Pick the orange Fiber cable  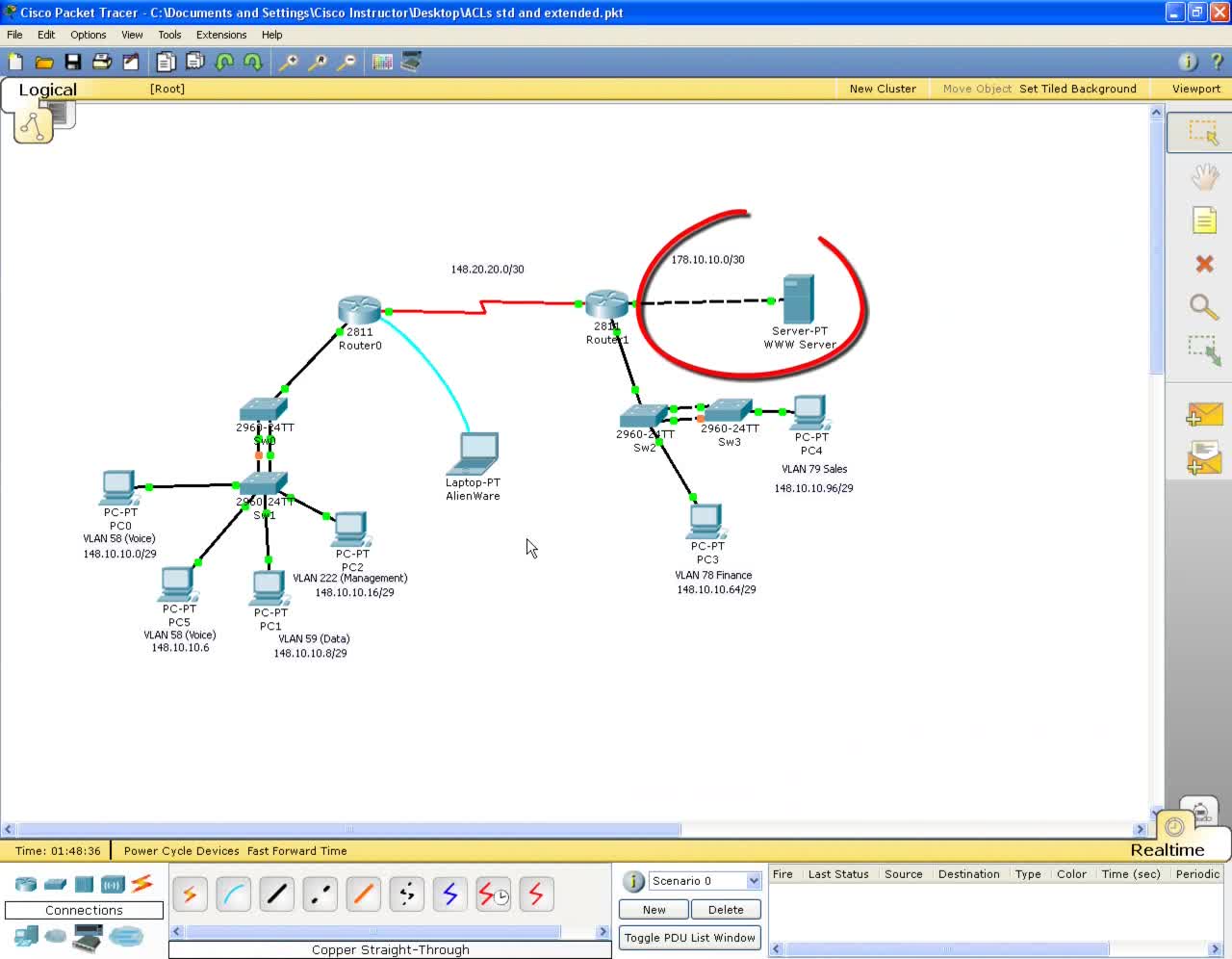(363, 894)
